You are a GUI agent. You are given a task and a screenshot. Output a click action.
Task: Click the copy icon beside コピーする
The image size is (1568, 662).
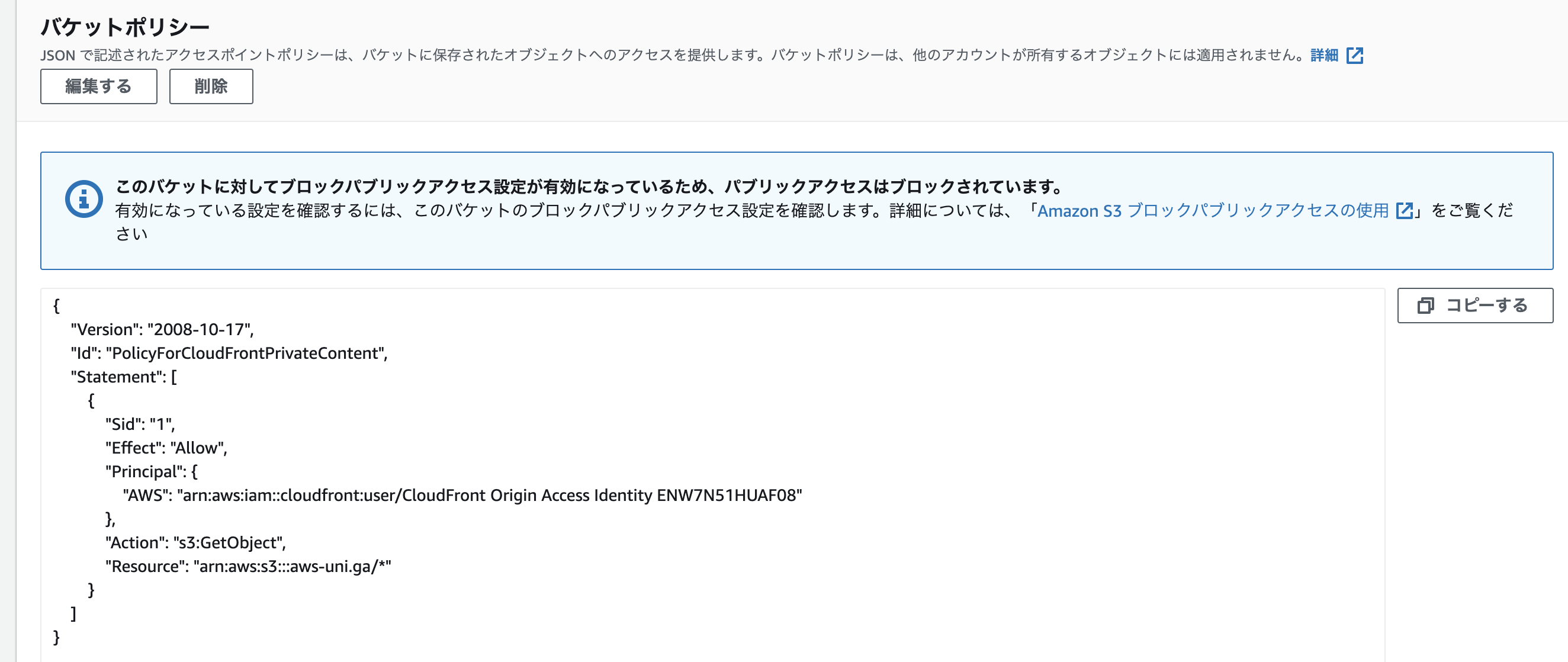[x=1424, y=306]
